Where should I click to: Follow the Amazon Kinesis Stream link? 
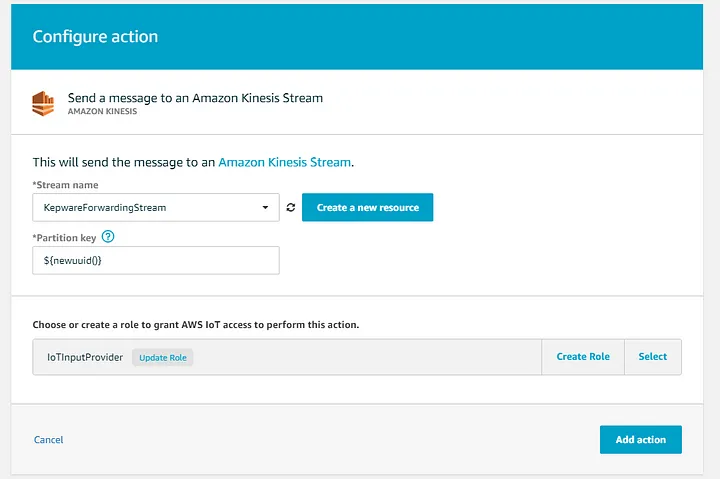[285, 162]
